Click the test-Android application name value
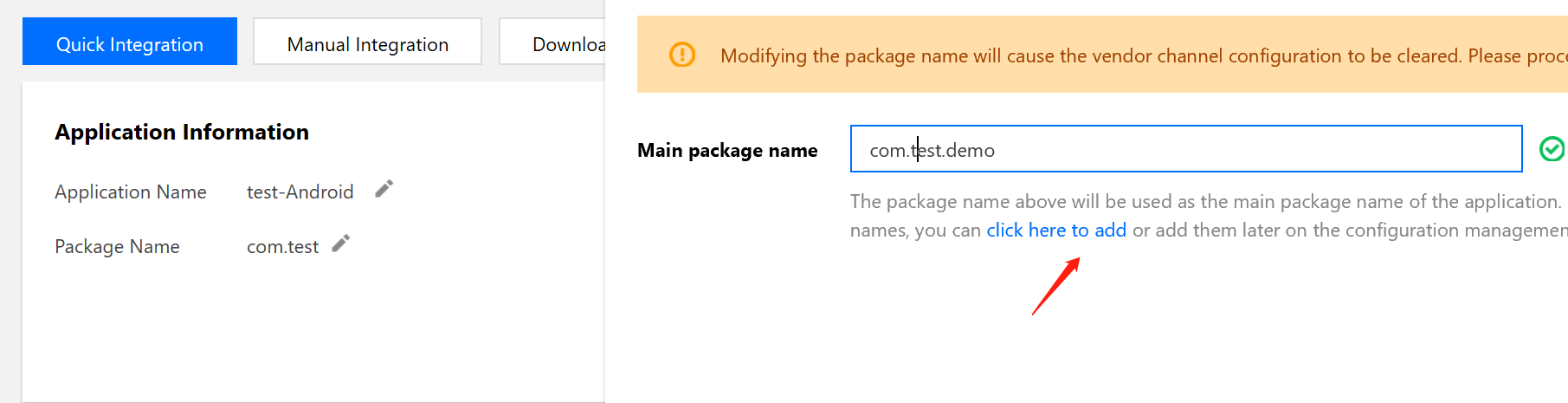Viewport: 1568px width, 403px height. point(300,192)
